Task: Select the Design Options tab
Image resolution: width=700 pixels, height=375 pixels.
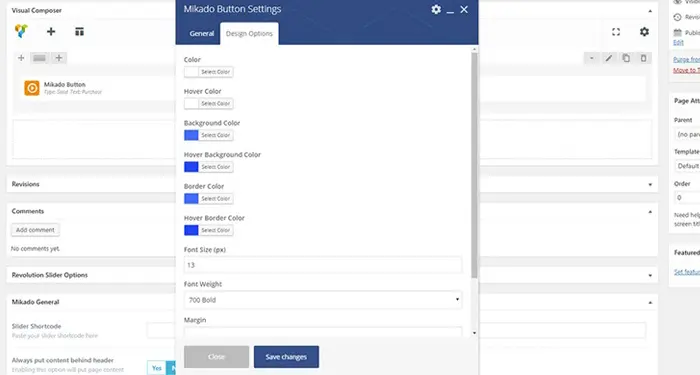Action: [249, 33]
